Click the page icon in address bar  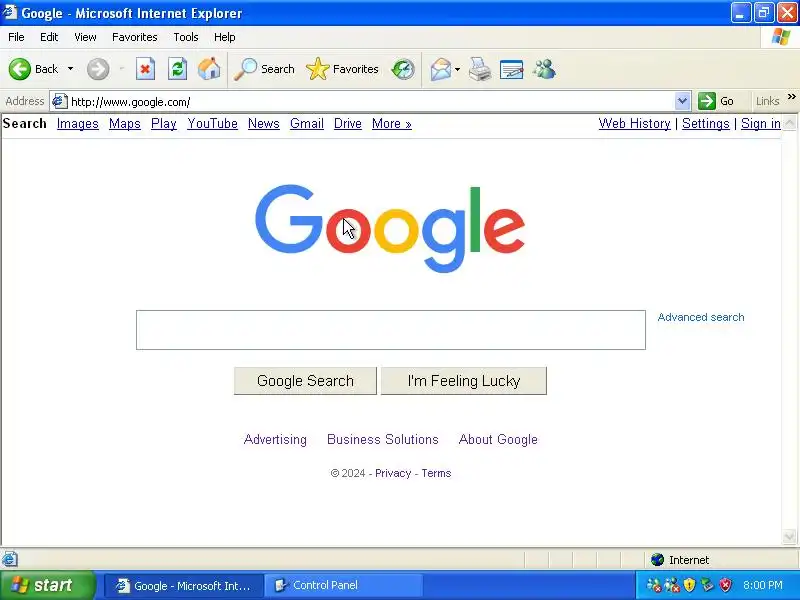click(x=59, y=101)
